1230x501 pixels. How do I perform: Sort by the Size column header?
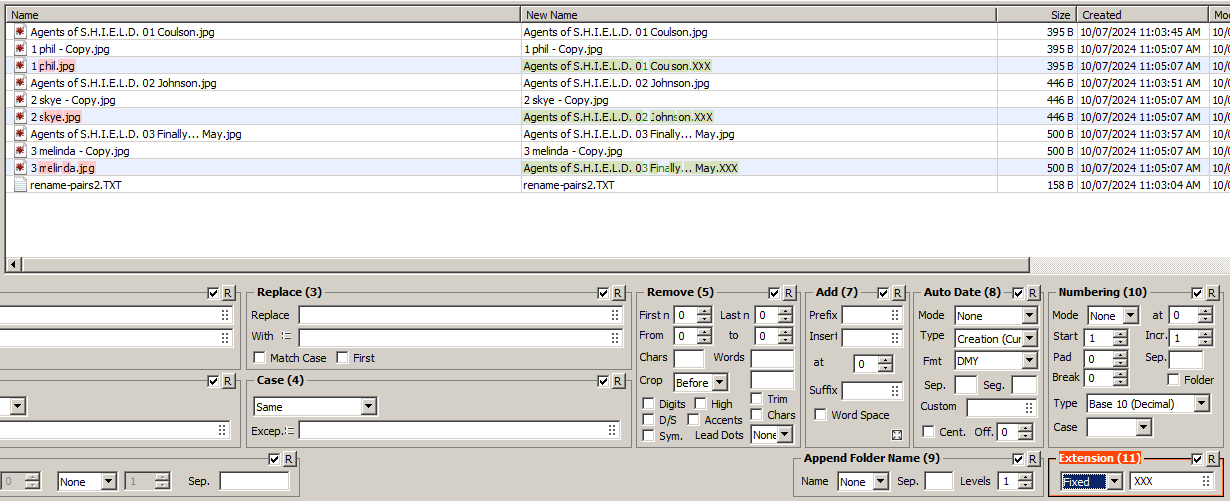[1036, 15]
